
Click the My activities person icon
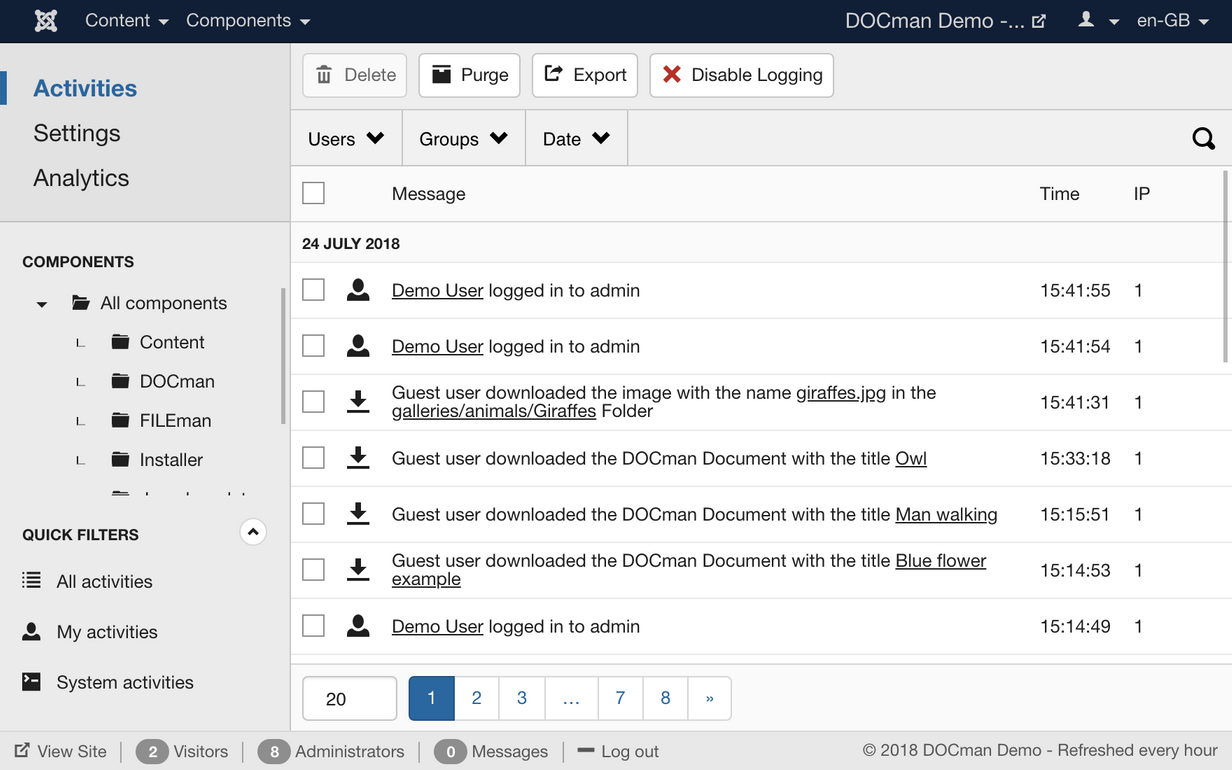(x=32, y=631)
